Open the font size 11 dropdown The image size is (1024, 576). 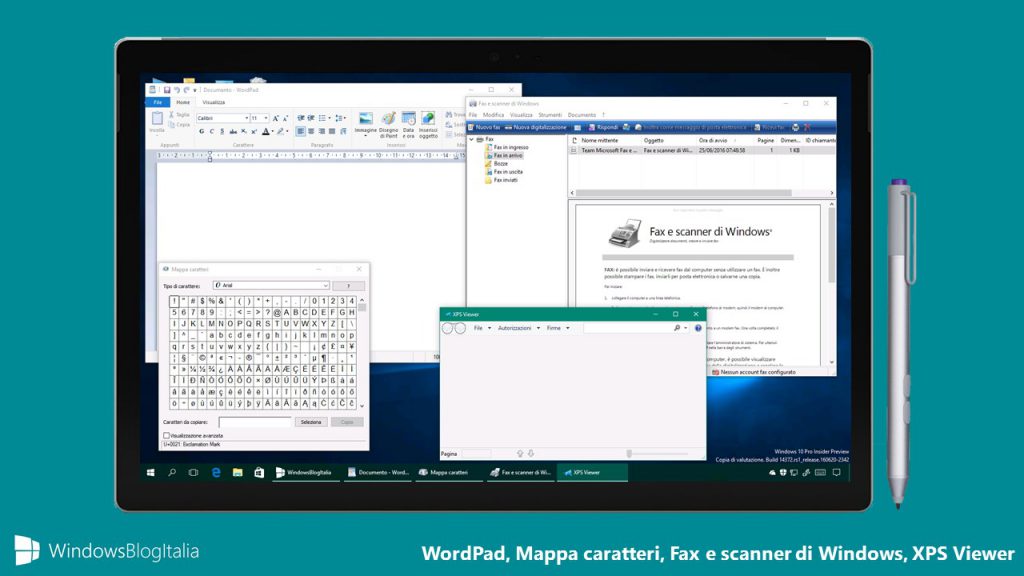click(266, 118)
